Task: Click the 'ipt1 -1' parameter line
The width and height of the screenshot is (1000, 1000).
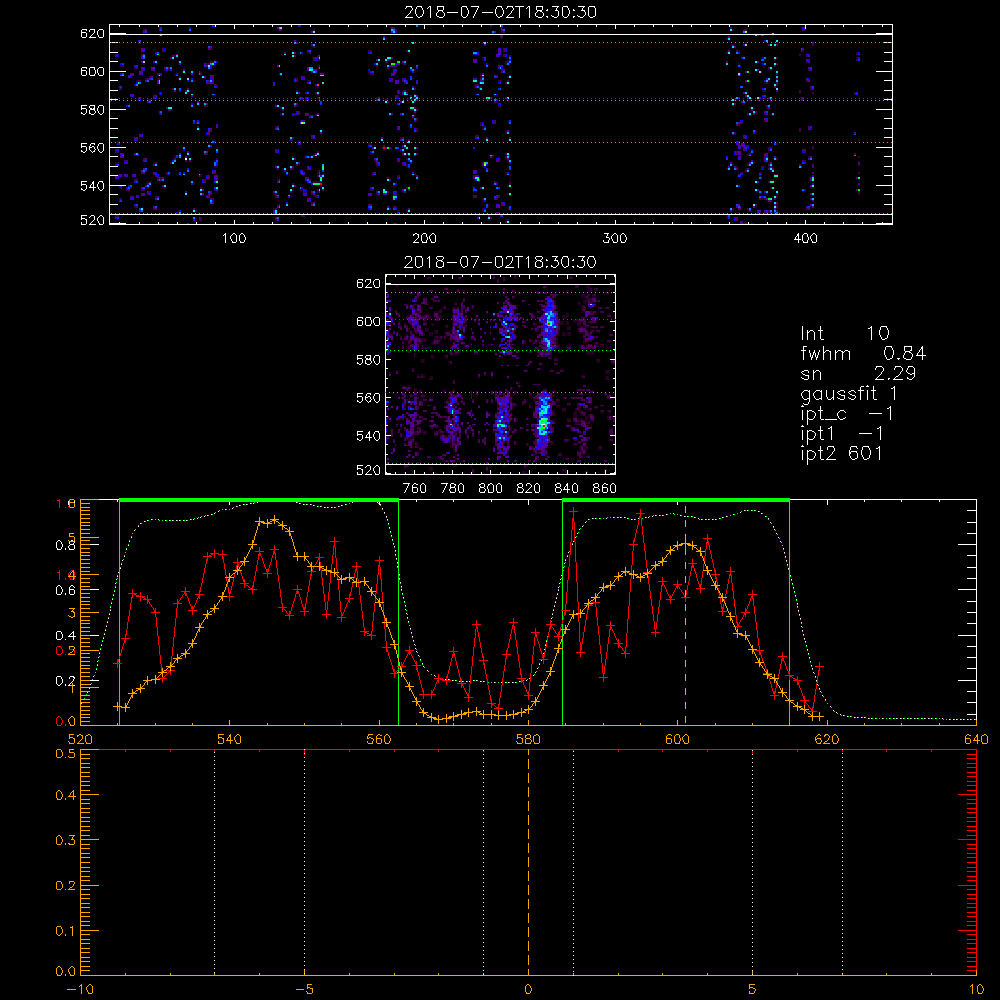Action: point(842,434)
